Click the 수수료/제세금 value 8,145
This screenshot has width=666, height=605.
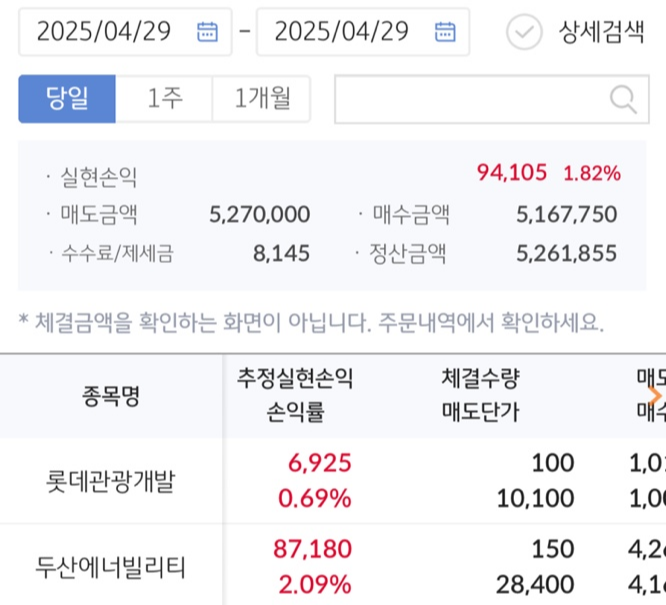coord(281,254)
